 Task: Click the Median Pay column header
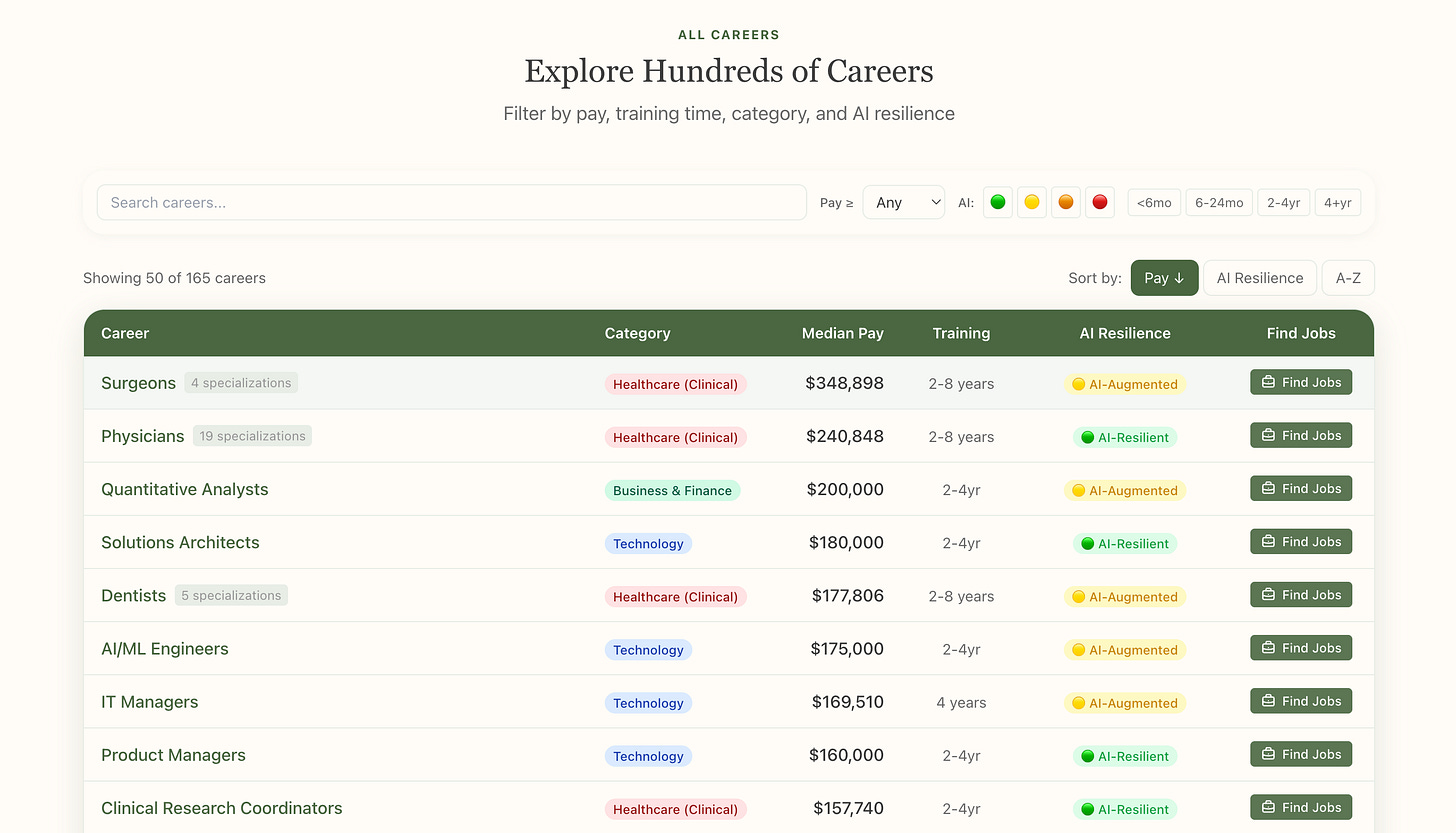coord(842,333)
